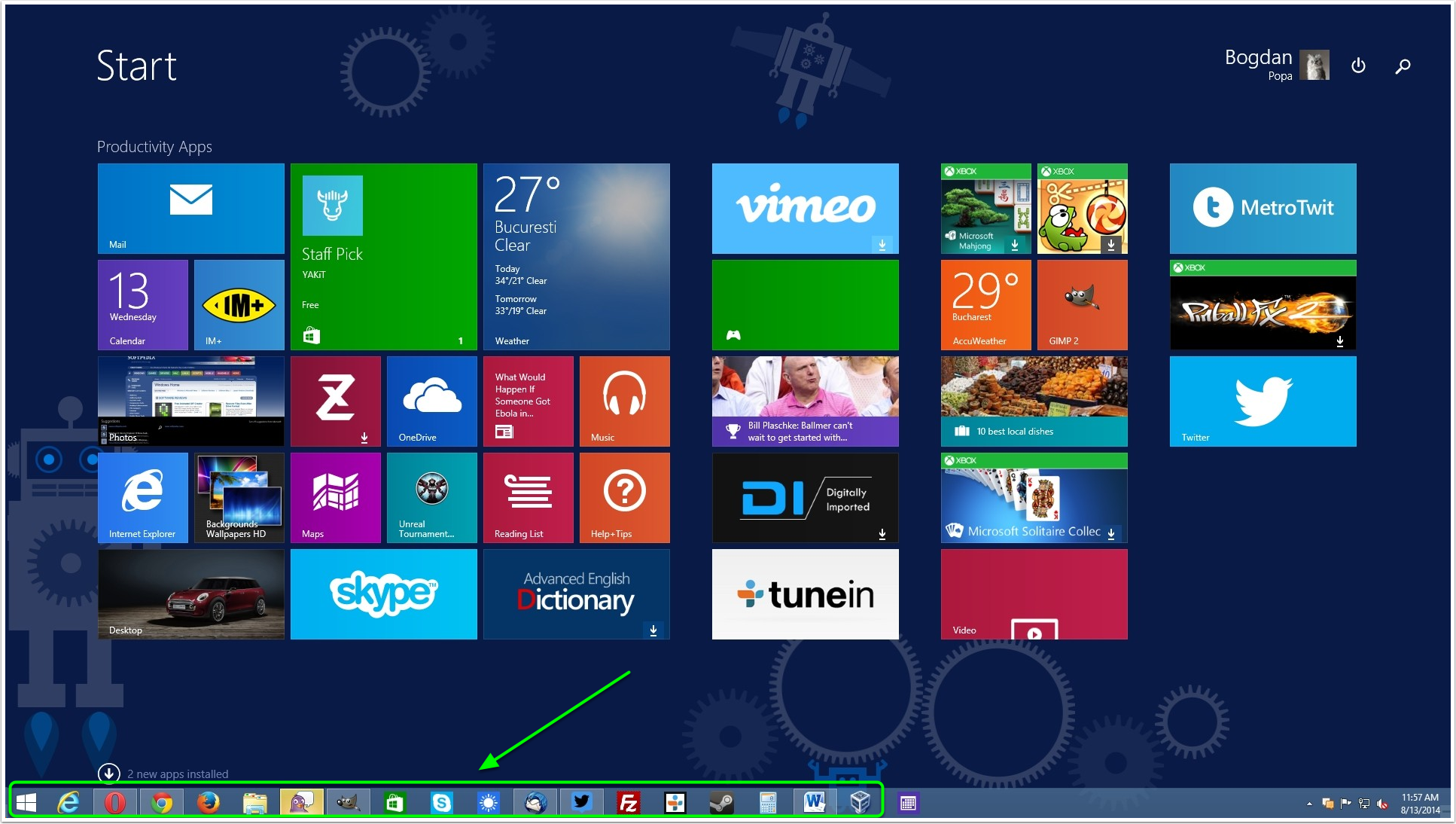The width and height of the screenshot is (1456, 824).
Task: Click the FileZilla taskbar icon
Action: pos(628,803)
